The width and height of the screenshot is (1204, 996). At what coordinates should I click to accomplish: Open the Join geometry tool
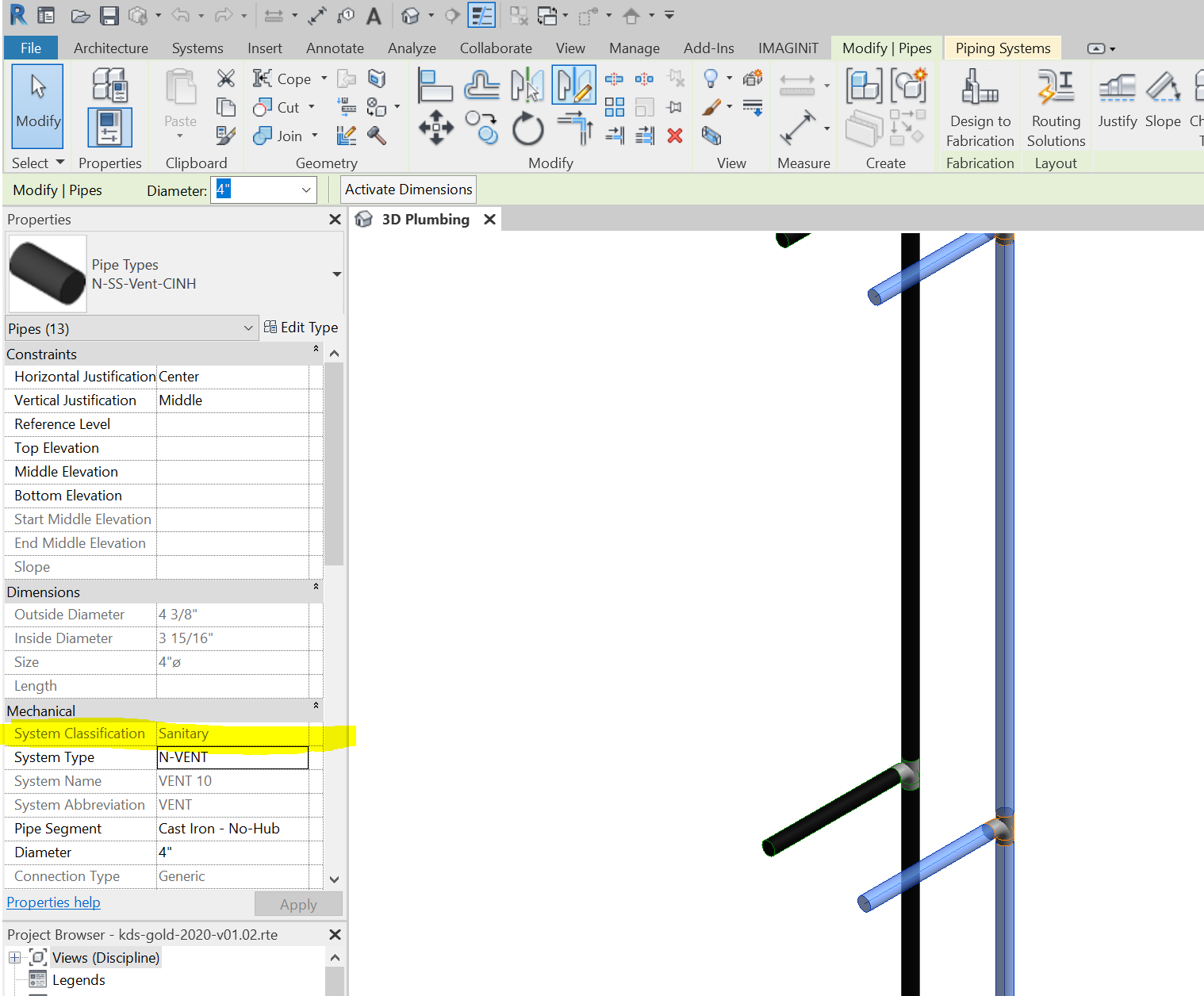tap(282, 136)
